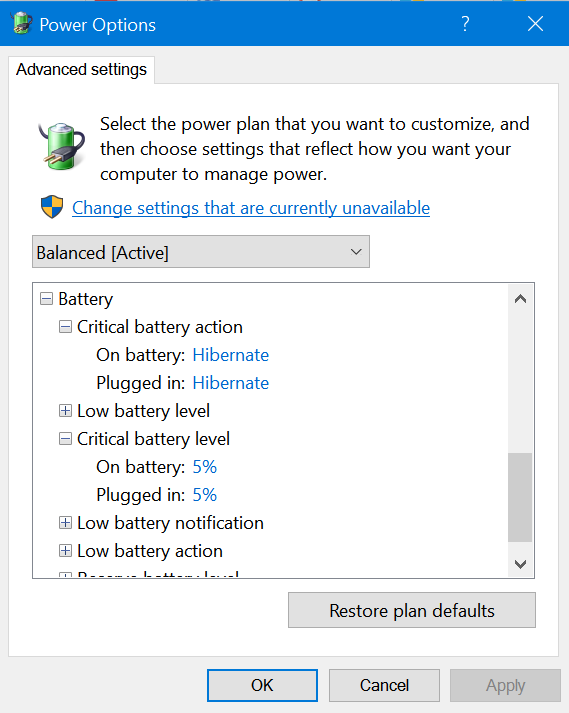
Task: Expand the Low battery notification node
Action: (x=65, y=523)
